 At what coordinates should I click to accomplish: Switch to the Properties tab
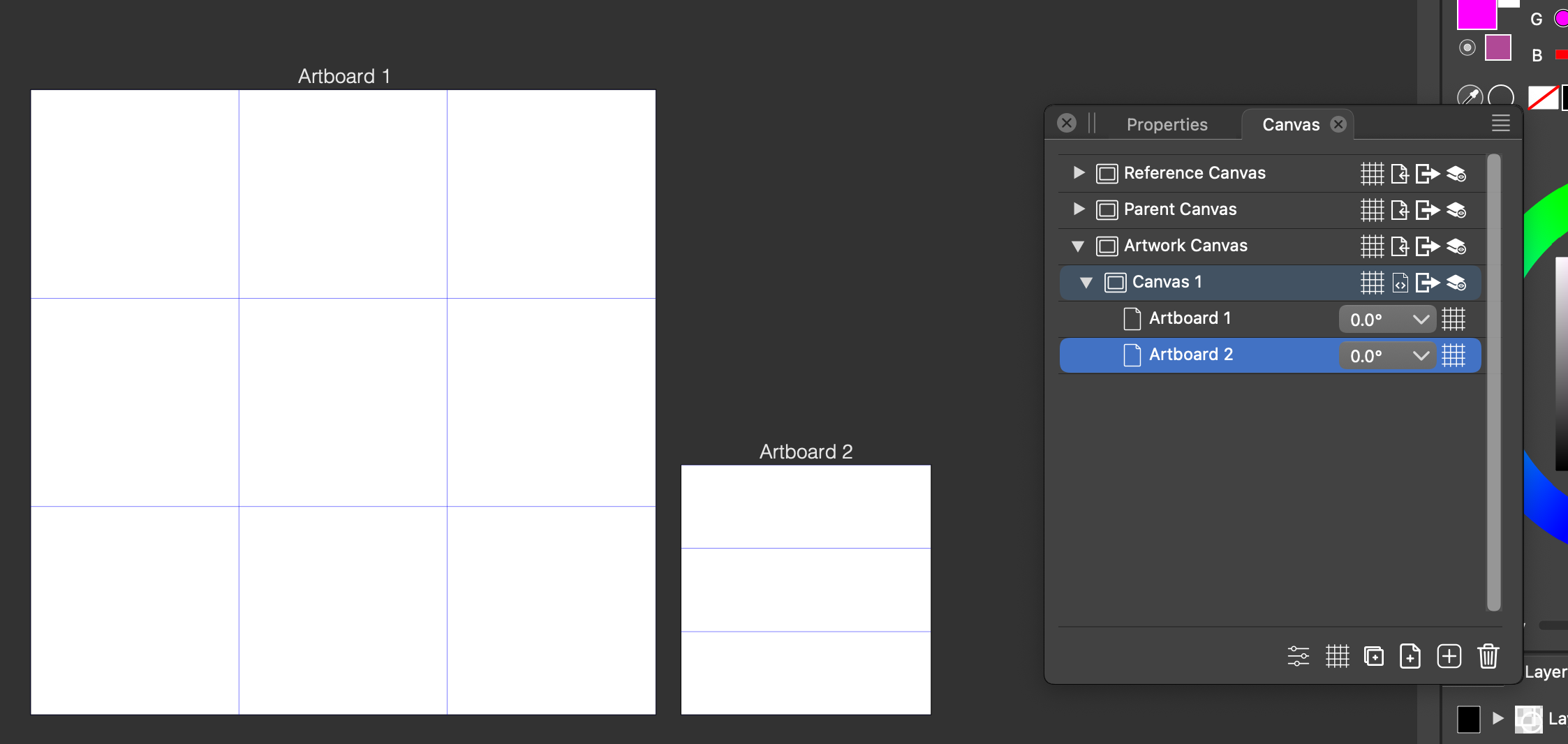click(x=1167, y=124)
